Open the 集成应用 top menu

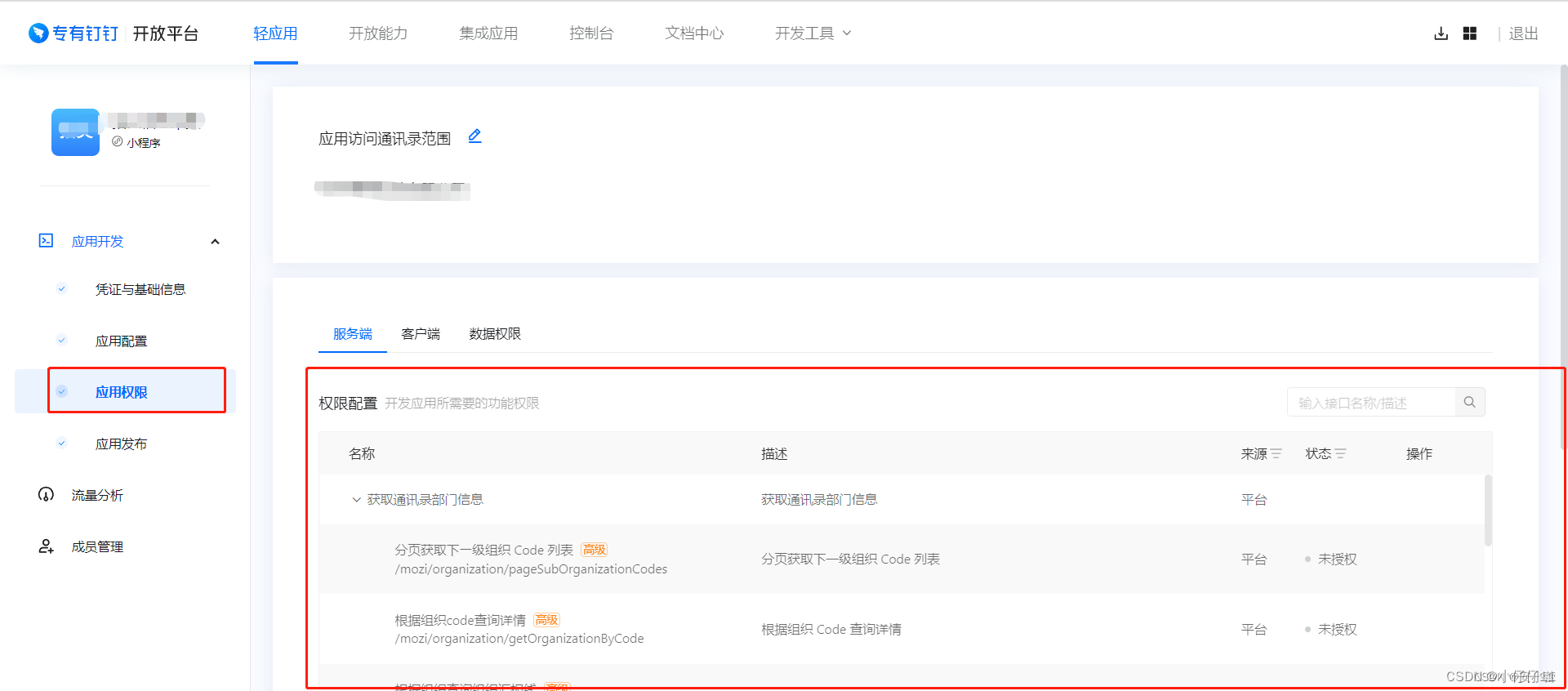pos(488,33)
